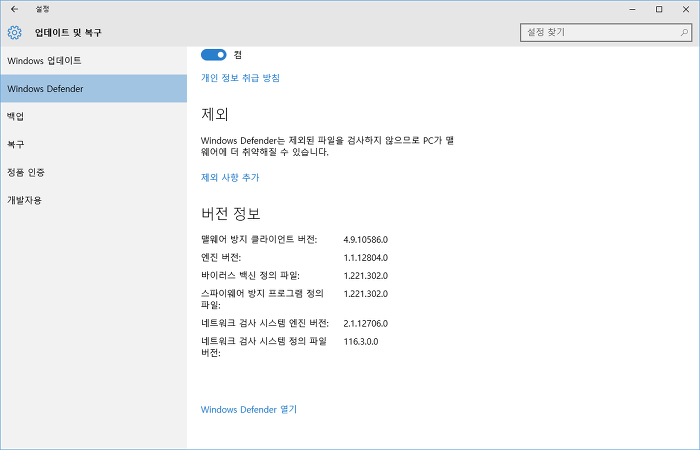This screenshot has height=450, width=700.
Task: Click the 1.1.12804.0 engine version value
Action: pos(366,258)
